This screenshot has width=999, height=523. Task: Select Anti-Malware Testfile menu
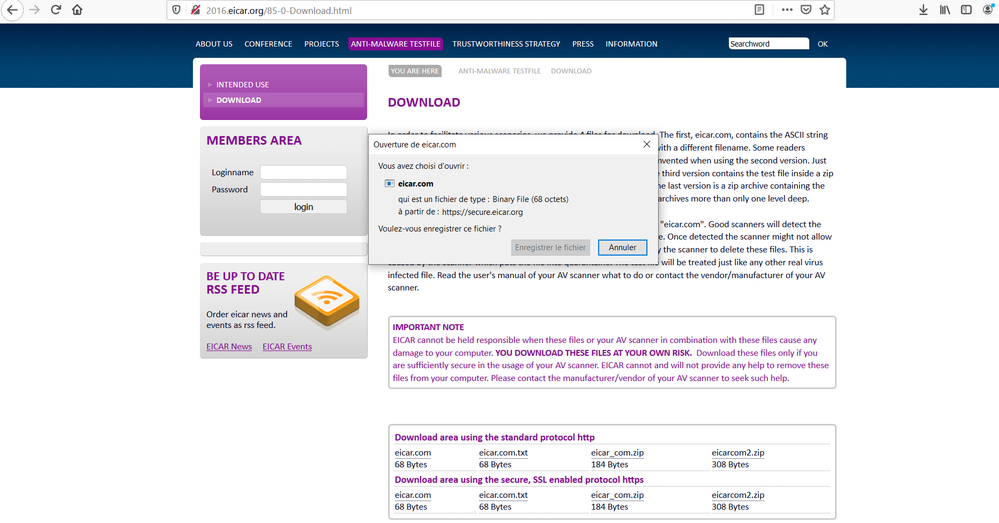(396, 44)
